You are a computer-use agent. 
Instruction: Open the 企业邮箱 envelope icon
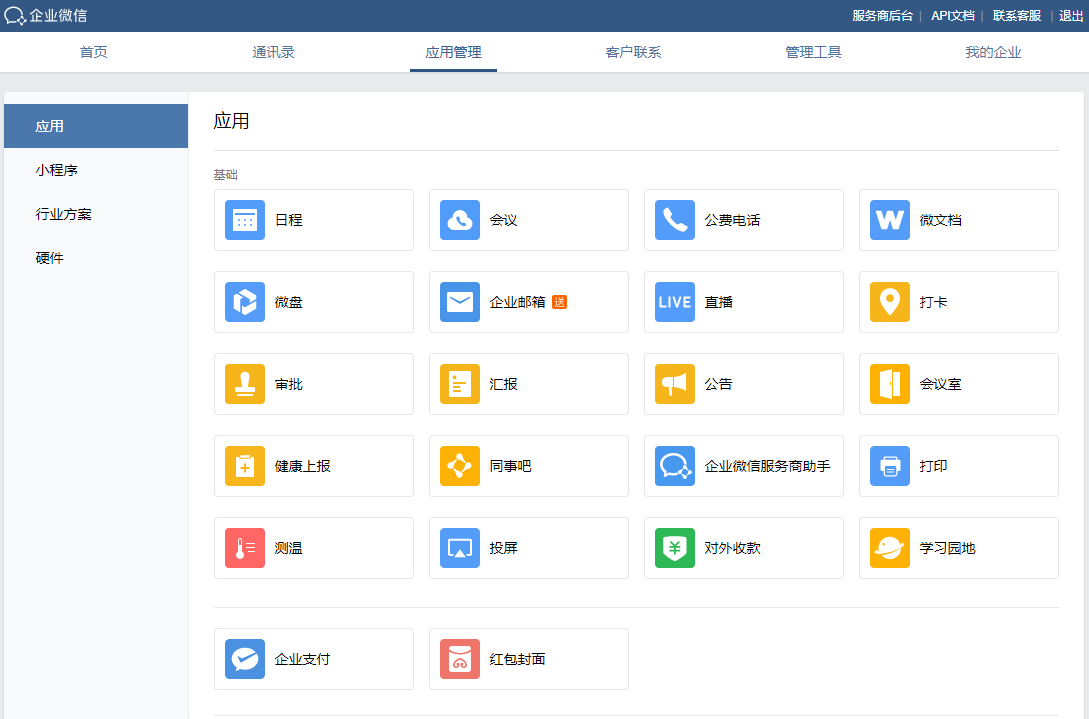click(460, 302)
